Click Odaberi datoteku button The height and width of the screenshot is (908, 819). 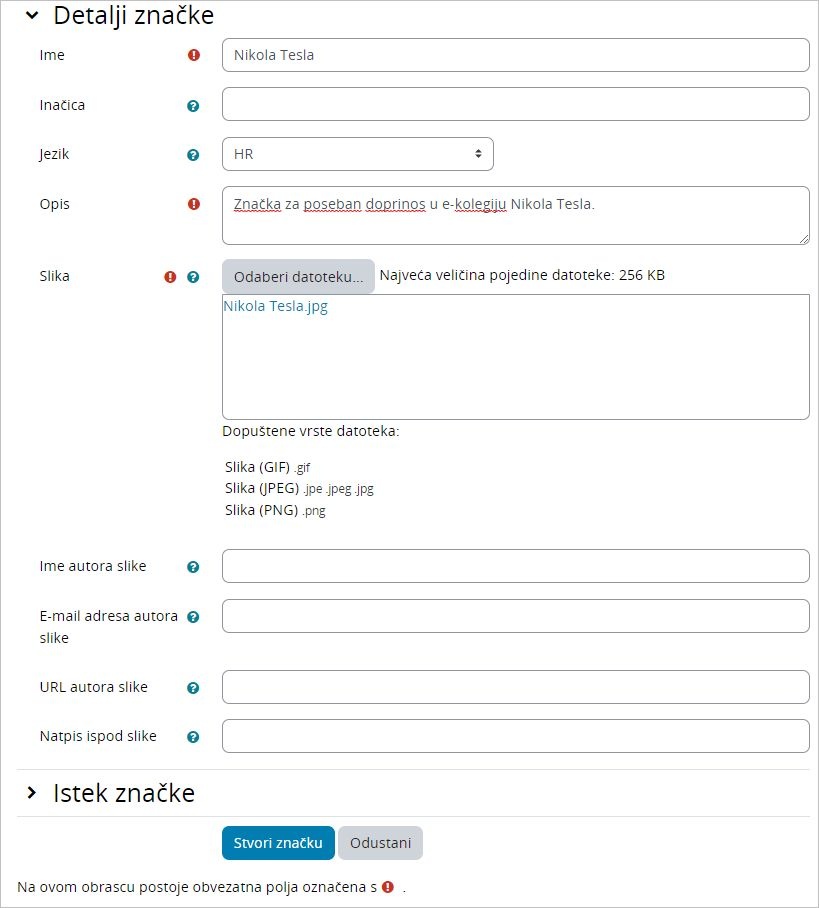tap(298, 276)
